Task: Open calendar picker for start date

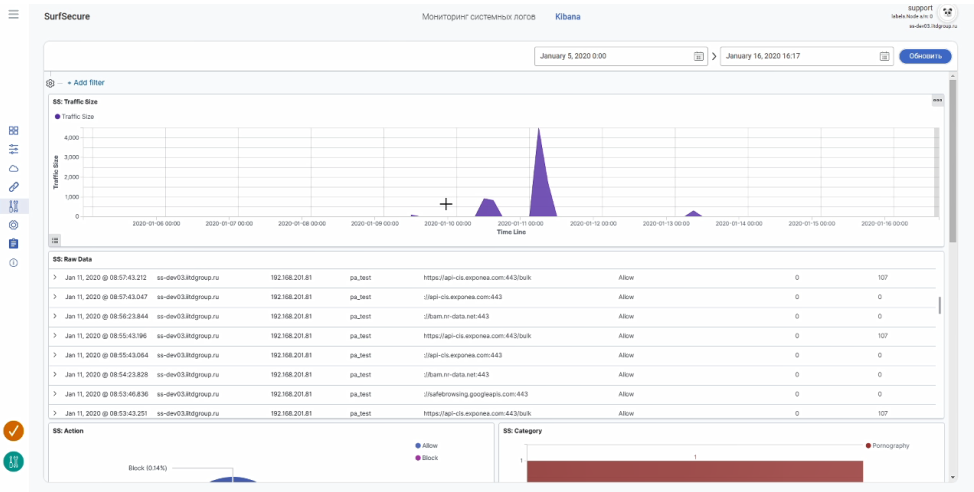Action: tap(699, 57)
